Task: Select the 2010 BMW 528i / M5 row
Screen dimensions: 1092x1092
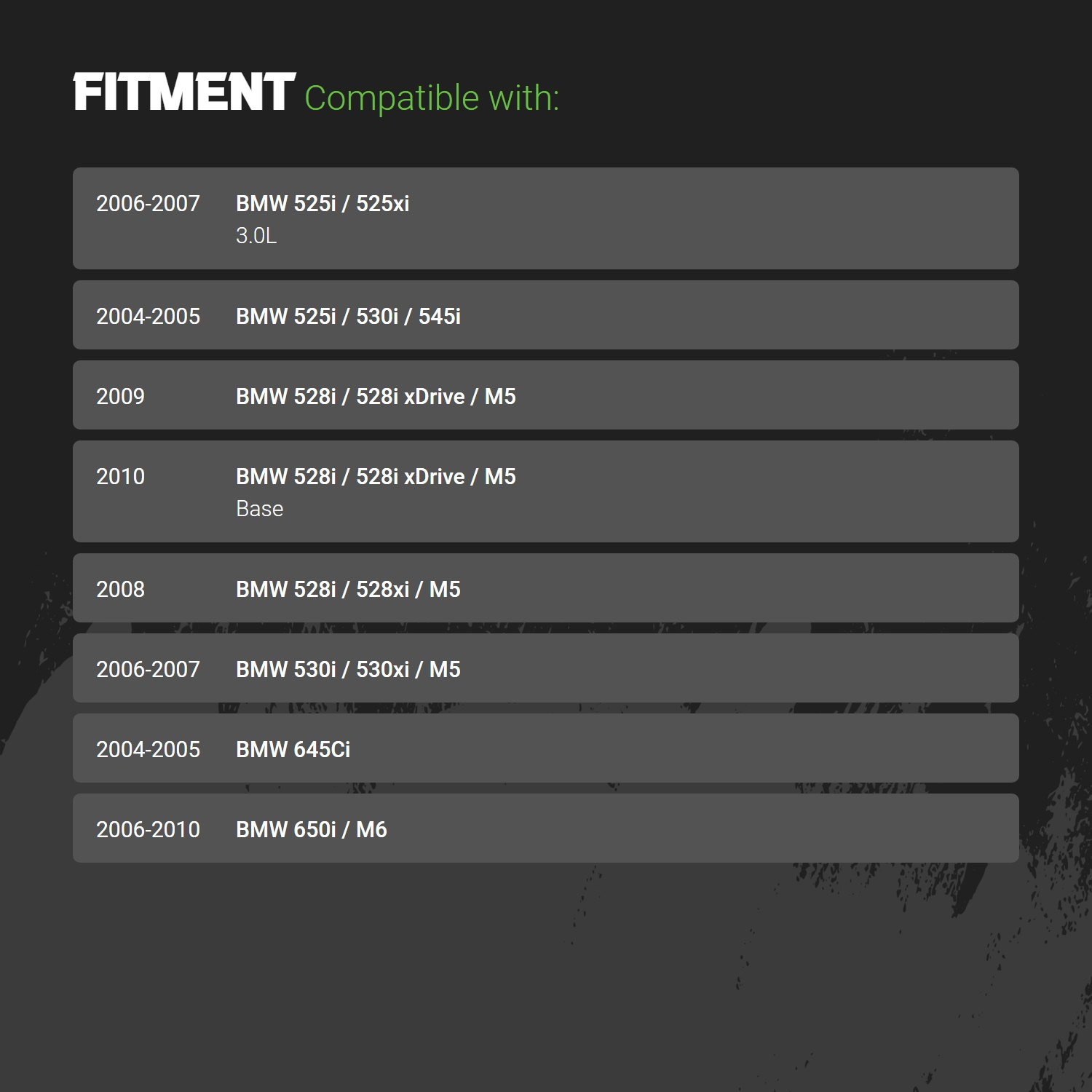Action: [546, 491]
